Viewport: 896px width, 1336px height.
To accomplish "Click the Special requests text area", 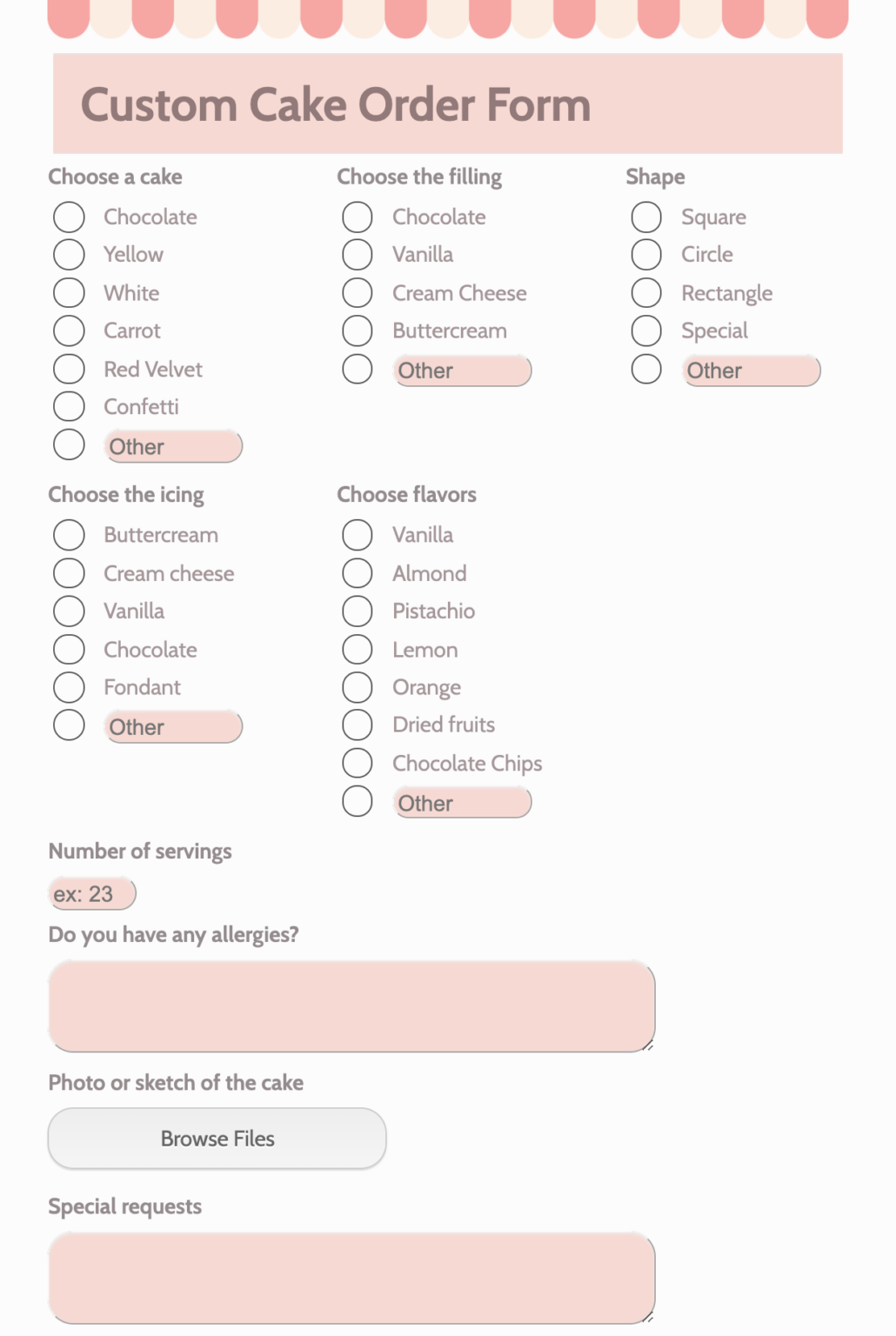I will coord(351,1276).
